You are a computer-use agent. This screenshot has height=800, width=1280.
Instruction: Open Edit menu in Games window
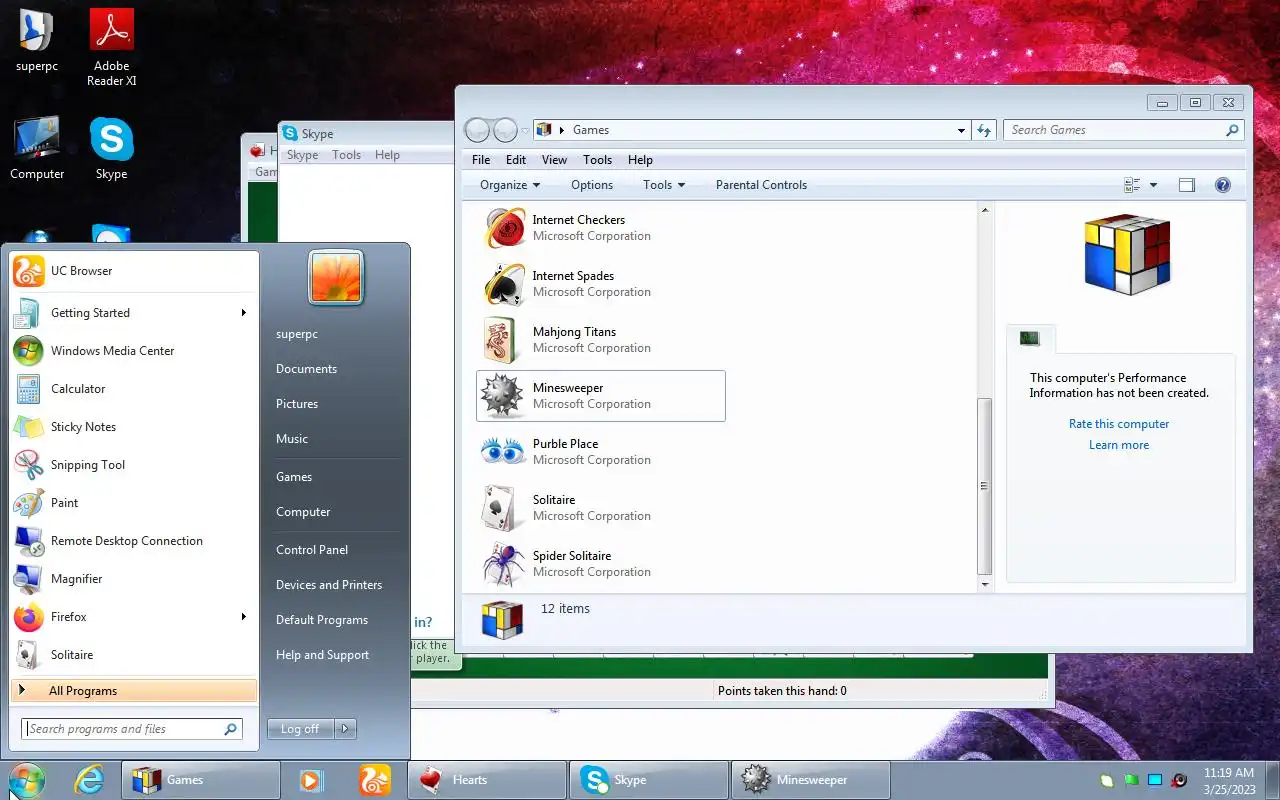click(x=516, y=160)
